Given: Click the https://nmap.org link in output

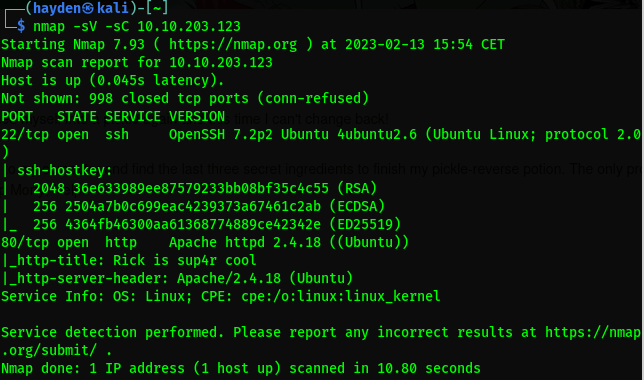Looking at the screenshot, I should (233, 44).
